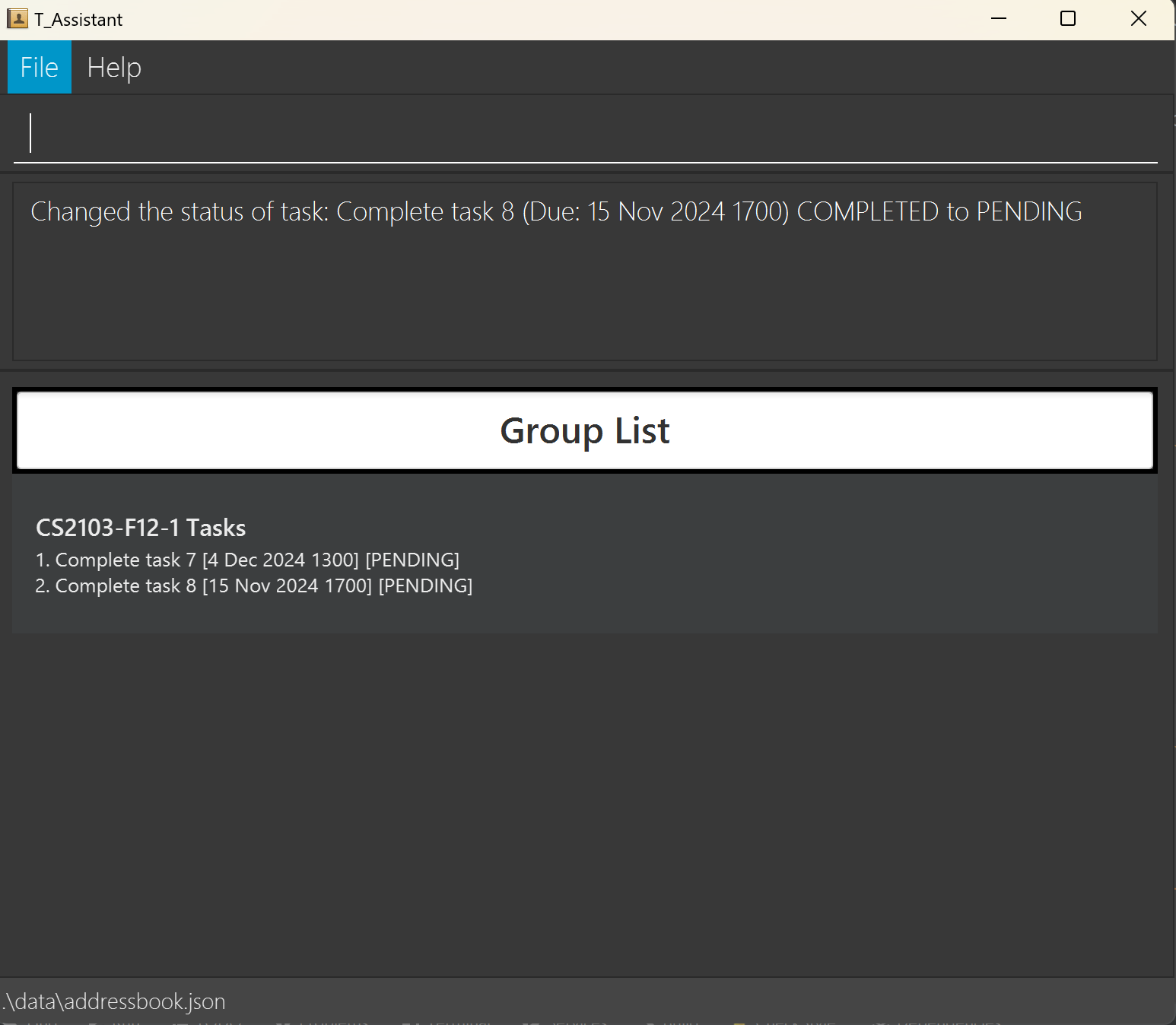Screen dimensions: 1176x1025
Task: Click the T_Assistant app icon in title bar
Action: tap(17, 19)
